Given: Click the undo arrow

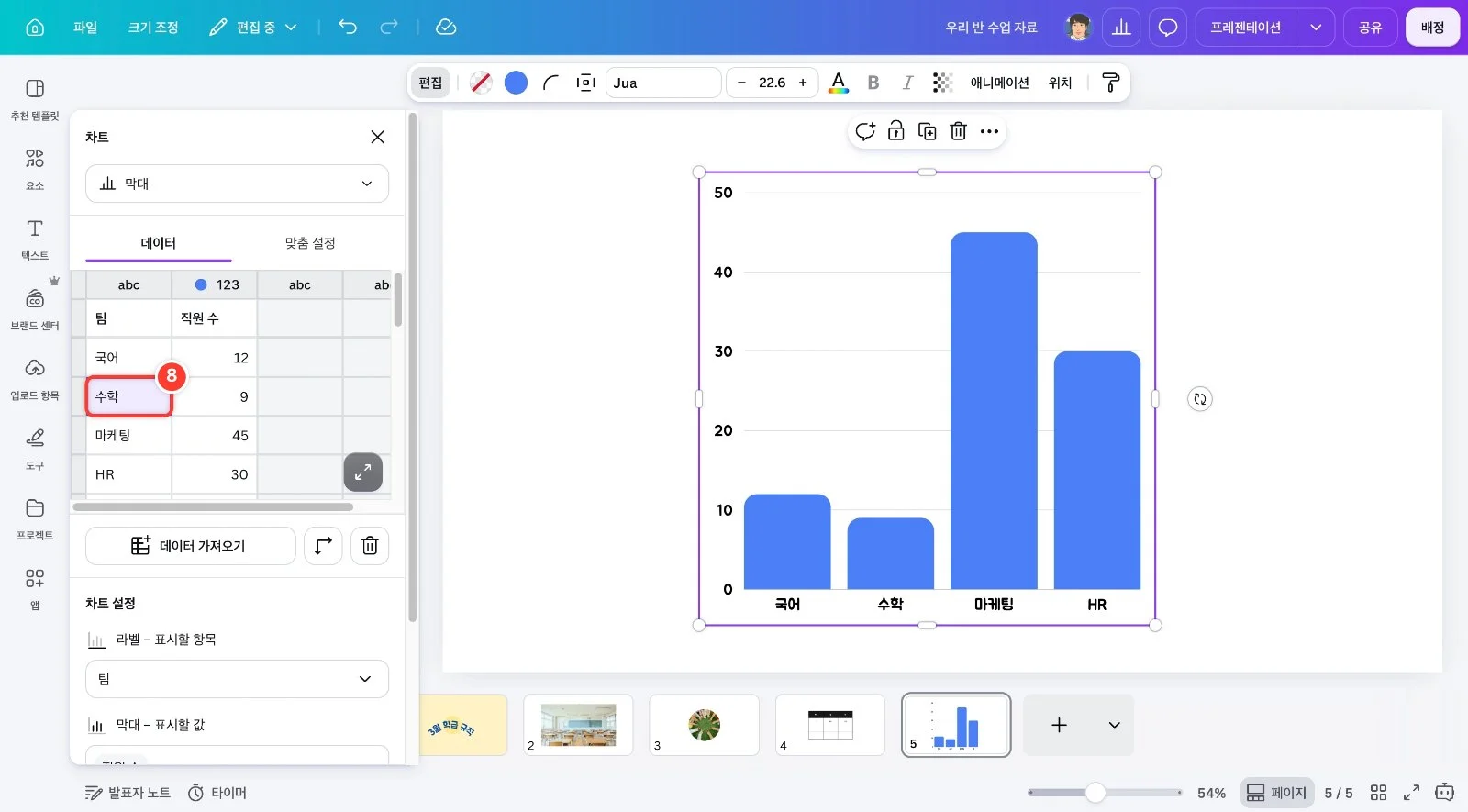Looking at the screenshot, I should click(x=348, y=28).
